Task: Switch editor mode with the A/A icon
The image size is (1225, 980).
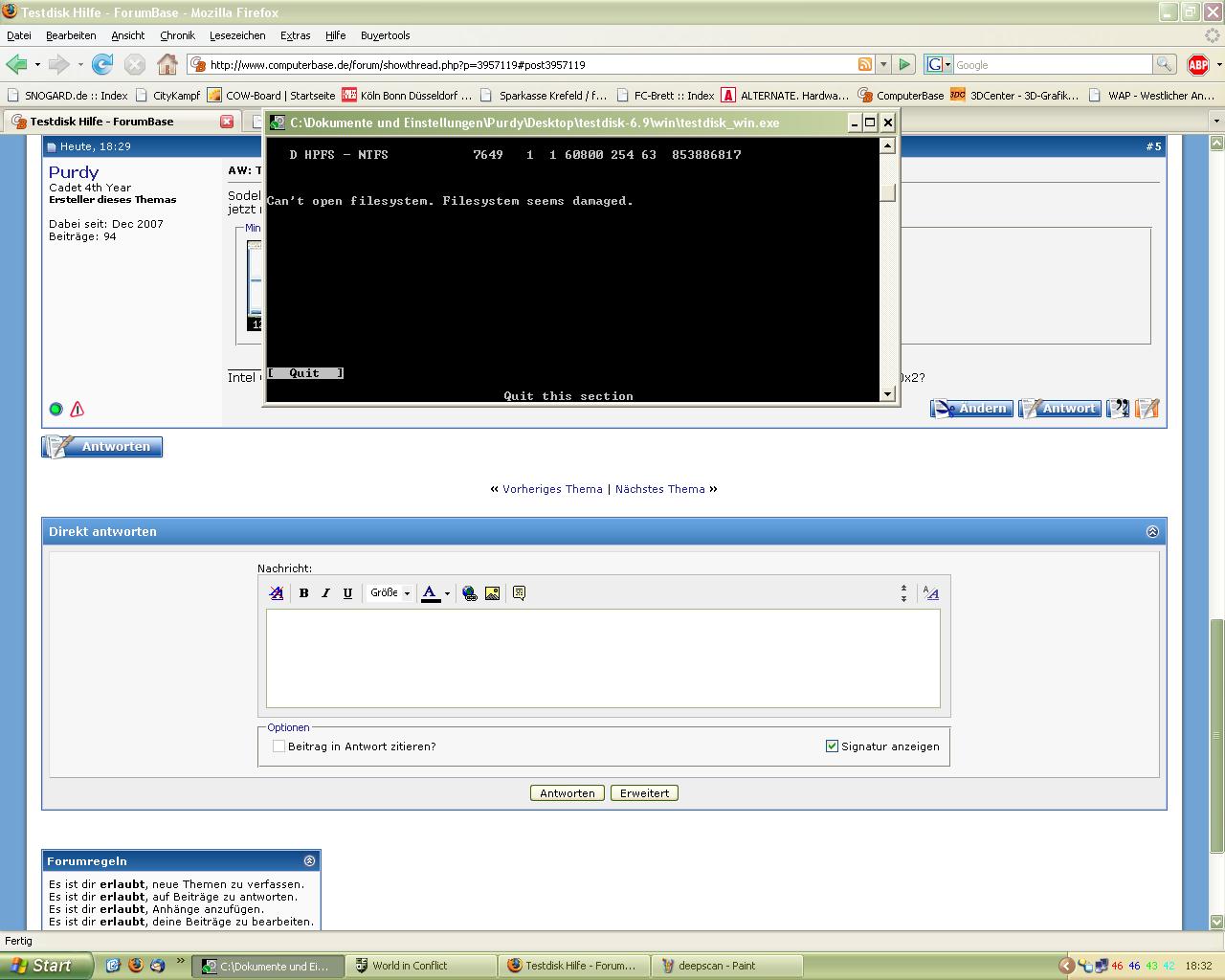Action: [930, 593]
